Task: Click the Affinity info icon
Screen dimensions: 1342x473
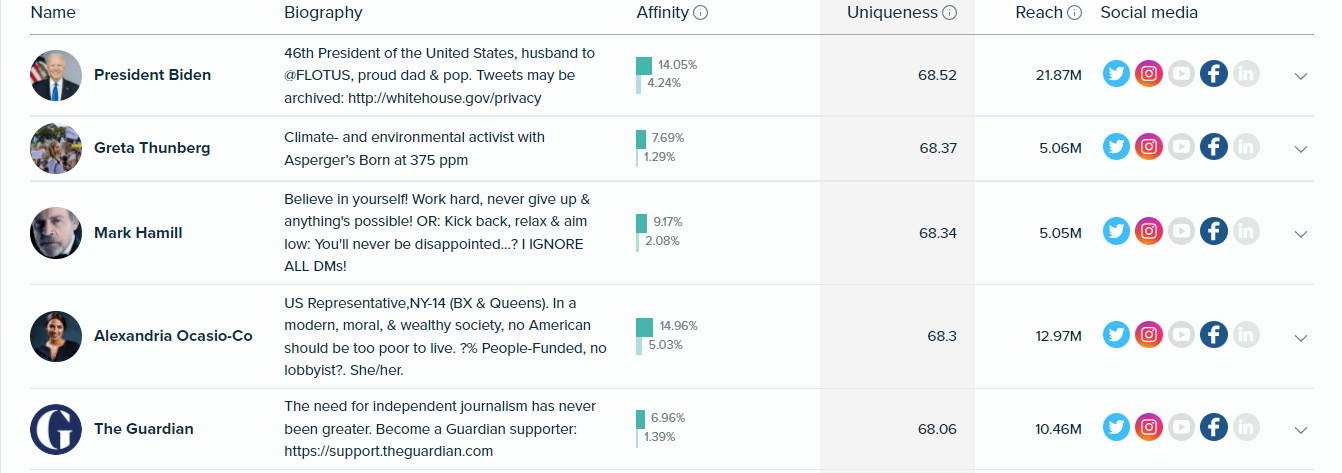Action: pyautogui.click(x=701, y=13)
